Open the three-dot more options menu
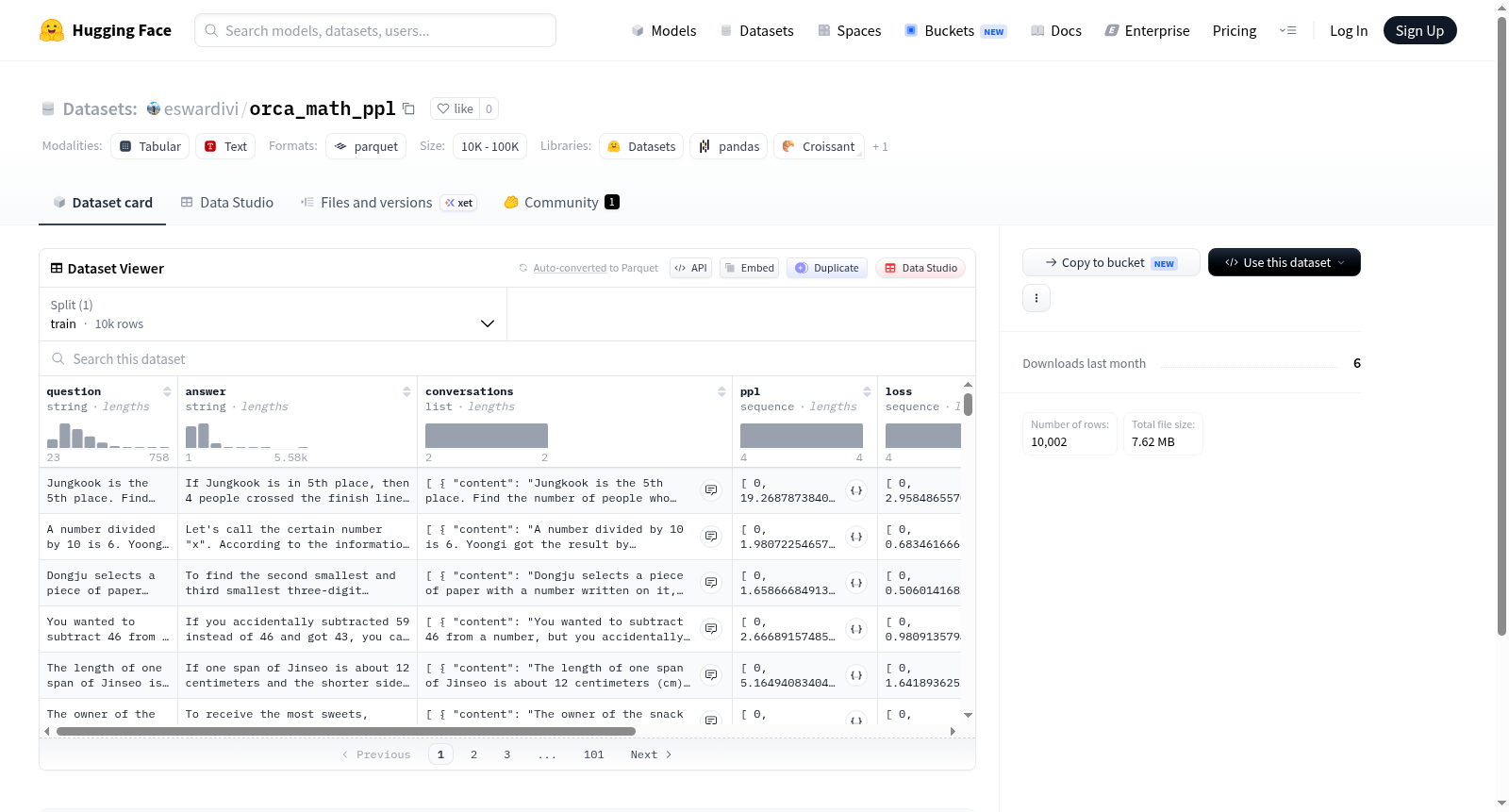Screen dimensions: 1509x812 coord(1036,298)
